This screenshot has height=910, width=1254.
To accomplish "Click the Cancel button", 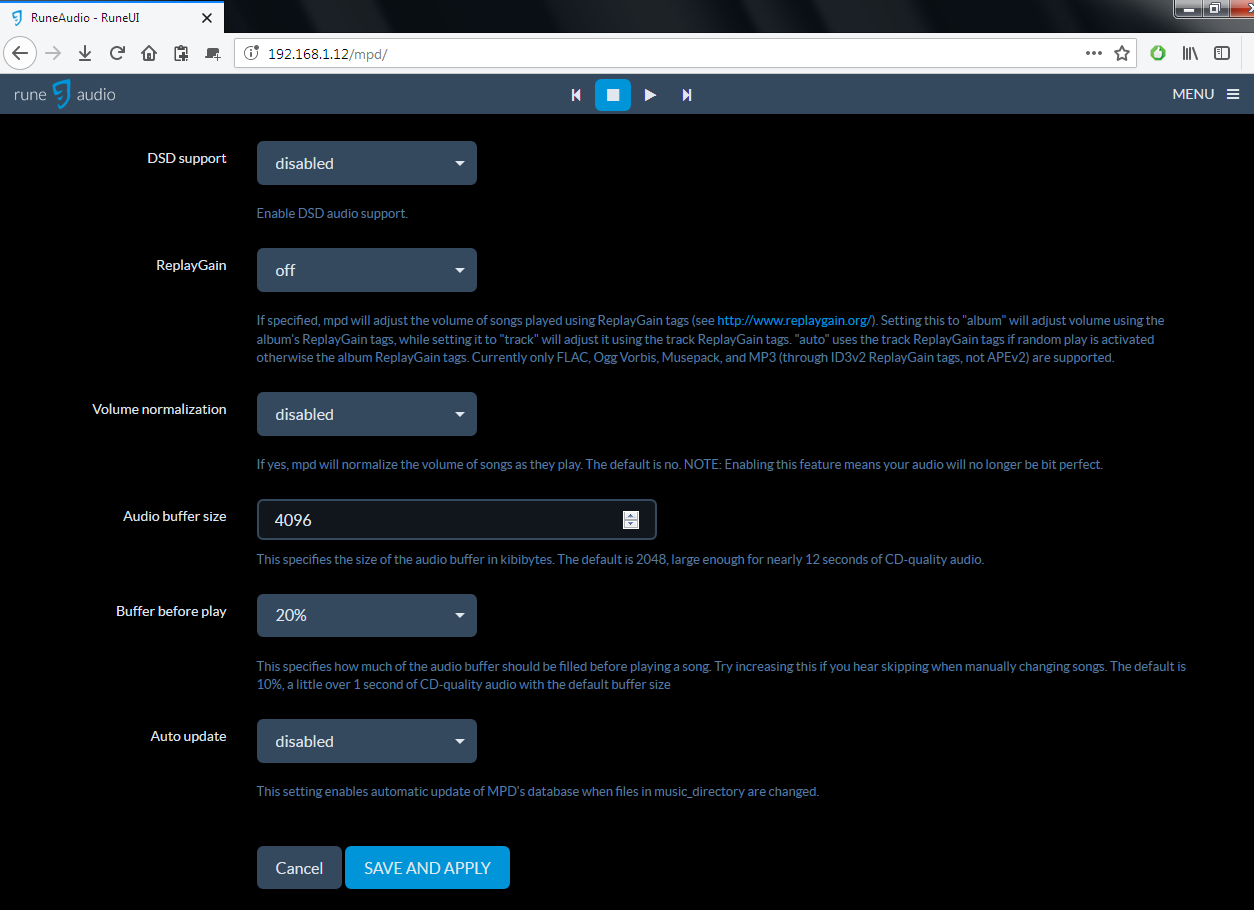I will click(299, 868).
